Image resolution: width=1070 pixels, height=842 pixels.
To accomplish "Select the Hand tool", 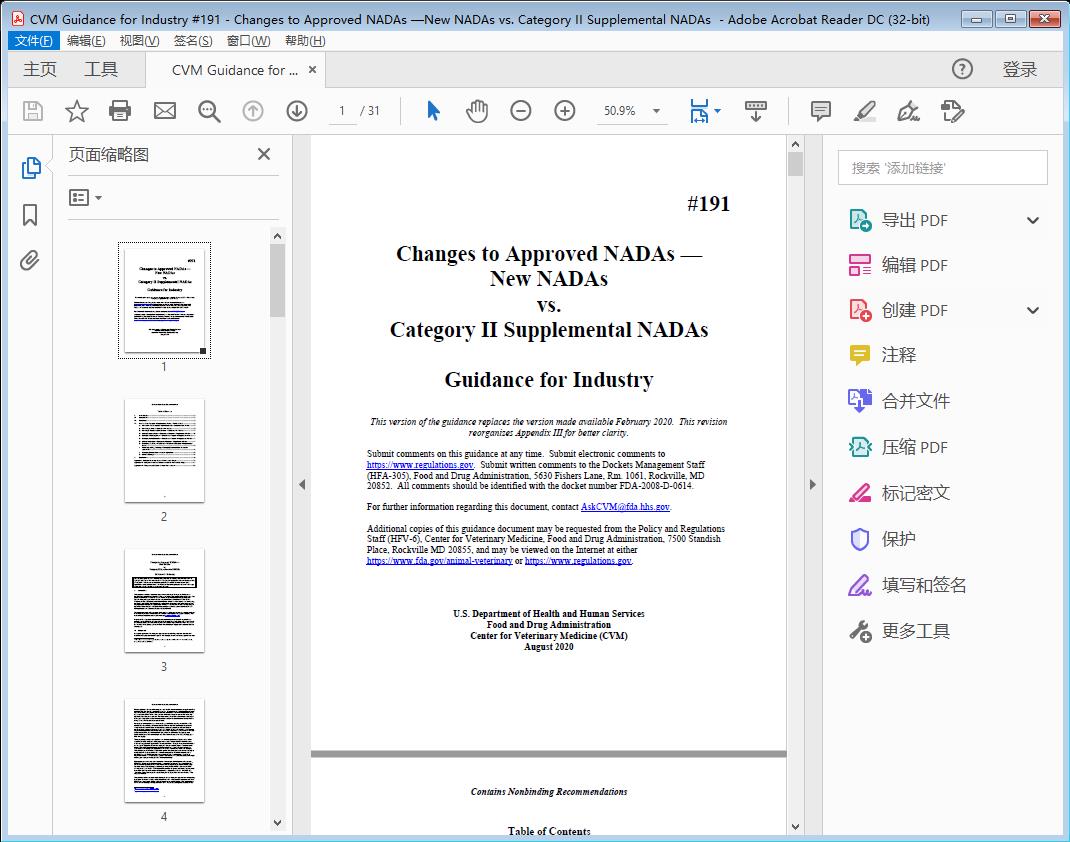I will 477,110.
